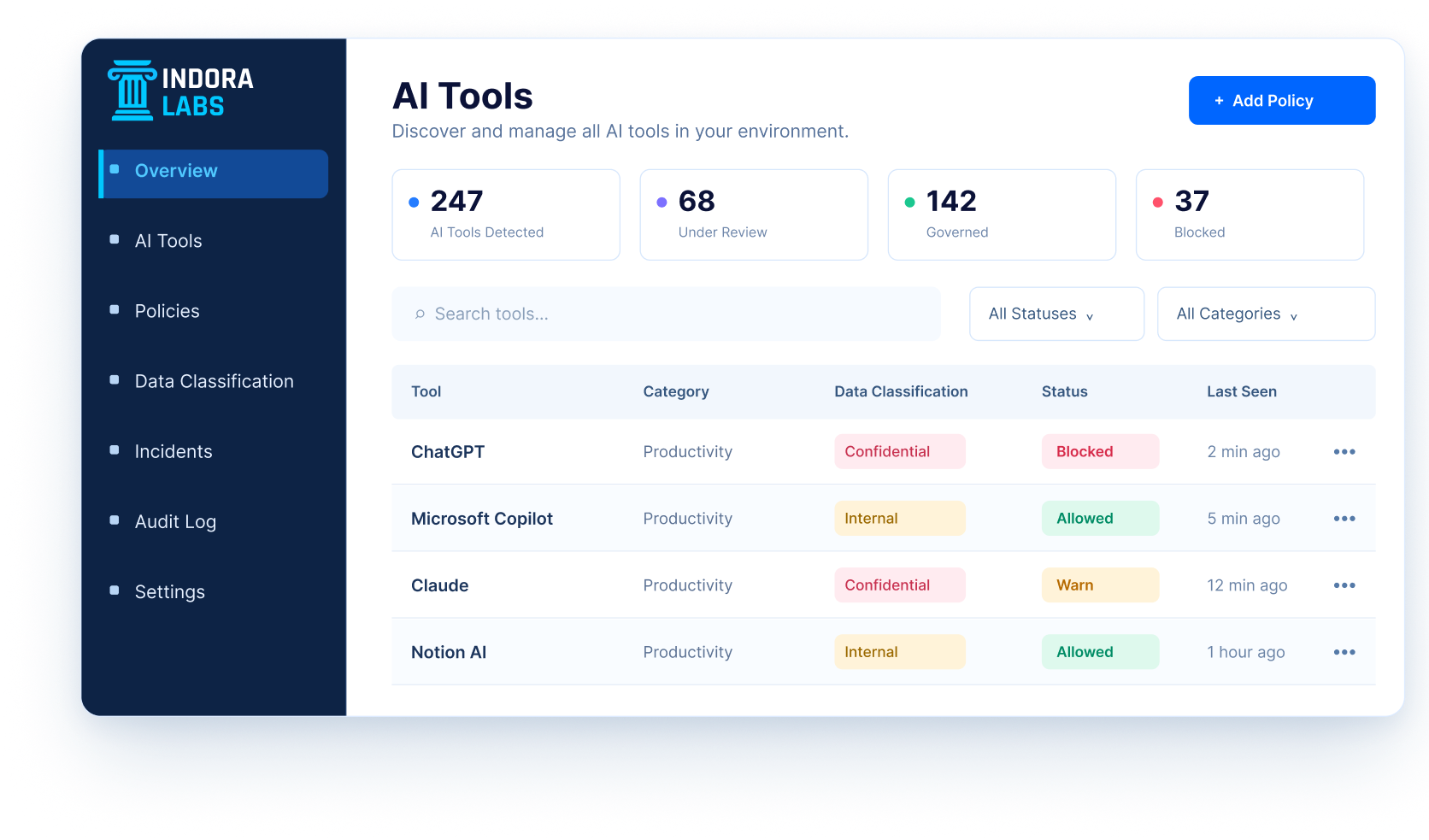
Task: Expand the All Statuses dropdown
Action: point(1056,314)
